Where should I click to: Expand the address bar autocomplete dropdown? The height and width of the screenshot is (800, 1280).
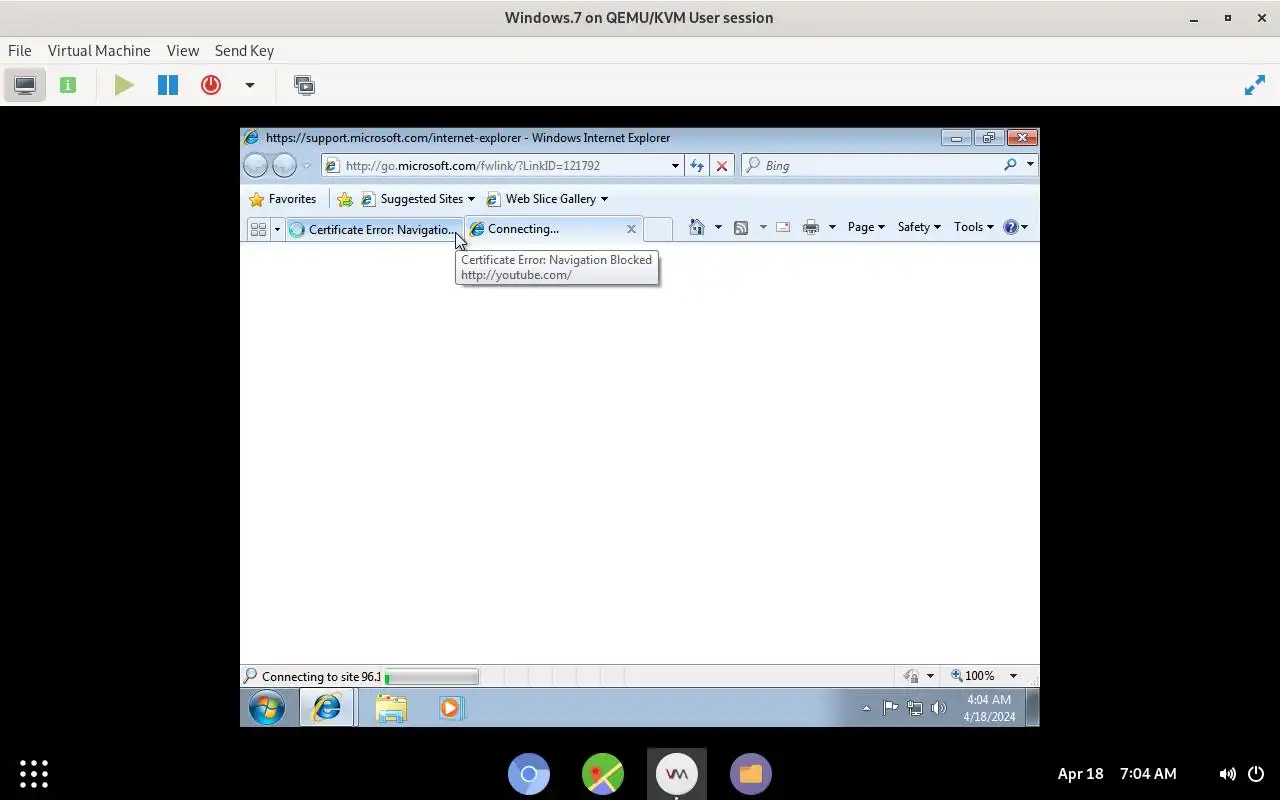point(675,166)
